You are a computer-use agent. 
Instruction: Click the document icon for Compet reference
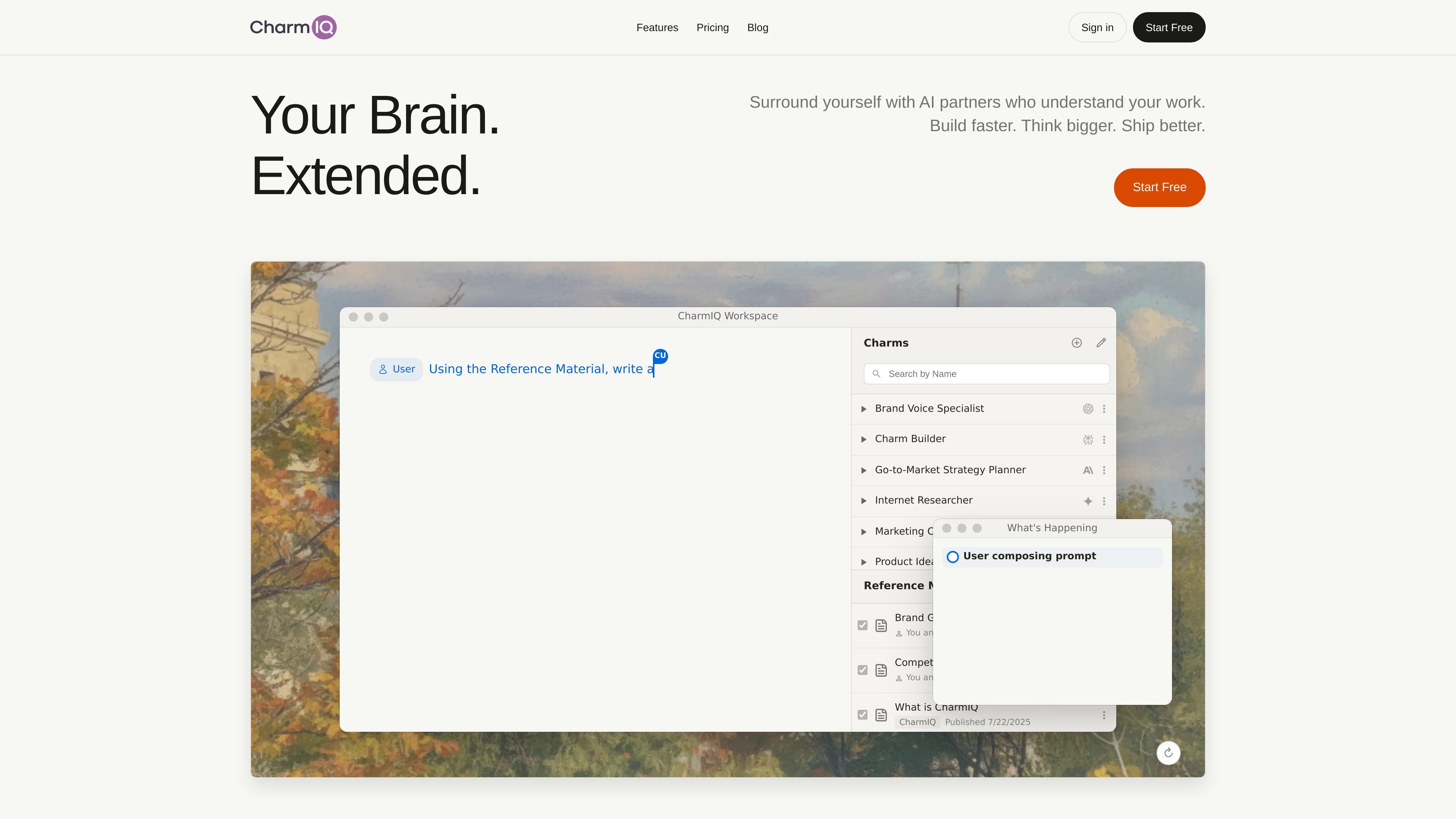[x=881, y=670]
